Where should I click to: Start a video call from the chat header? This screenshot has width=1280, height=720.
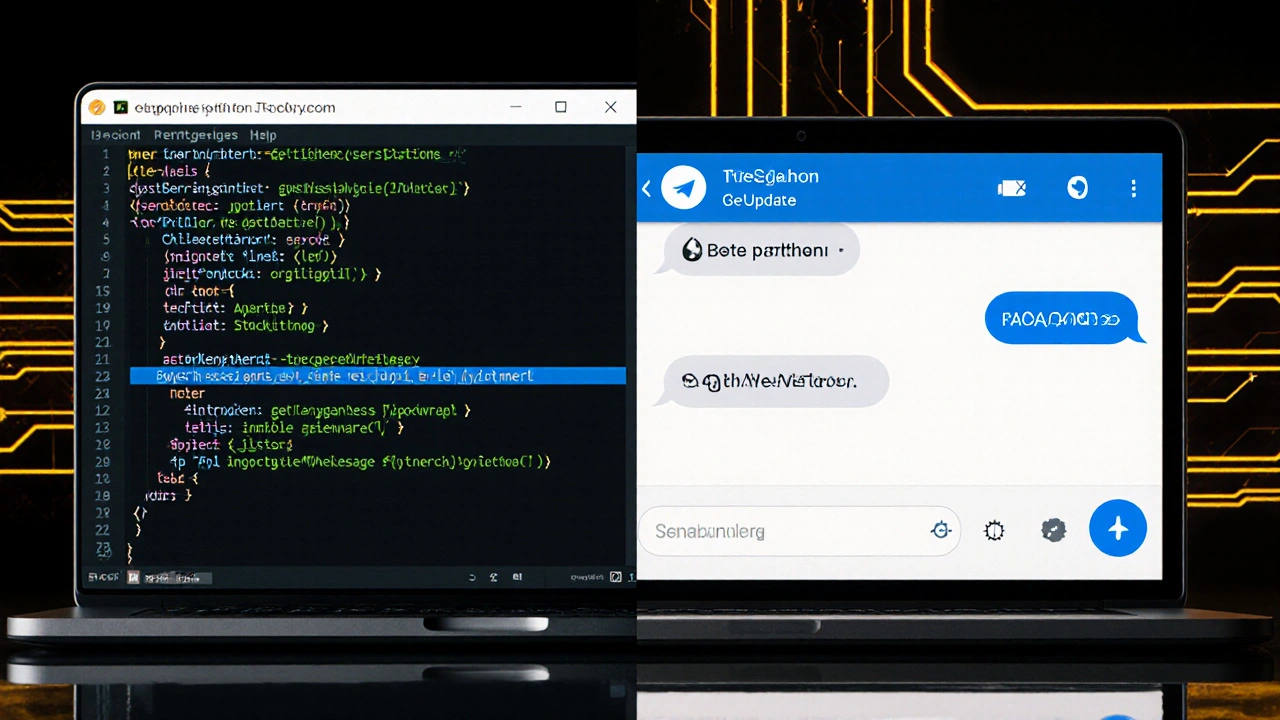point(1012,188)
